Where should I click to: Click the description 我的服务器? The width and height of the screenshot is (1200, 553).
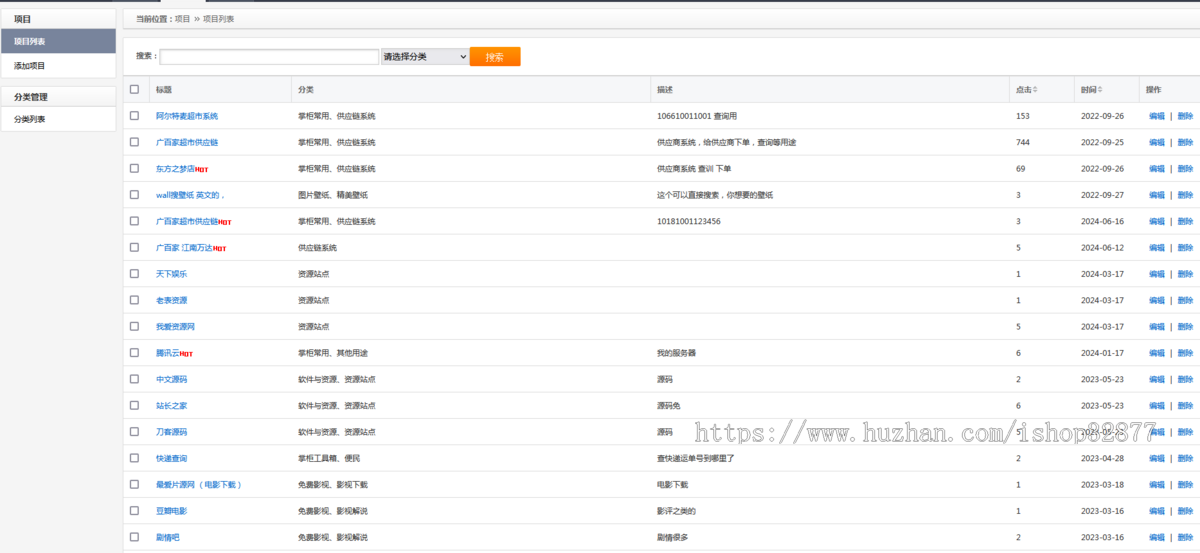[x=677, y=353]
